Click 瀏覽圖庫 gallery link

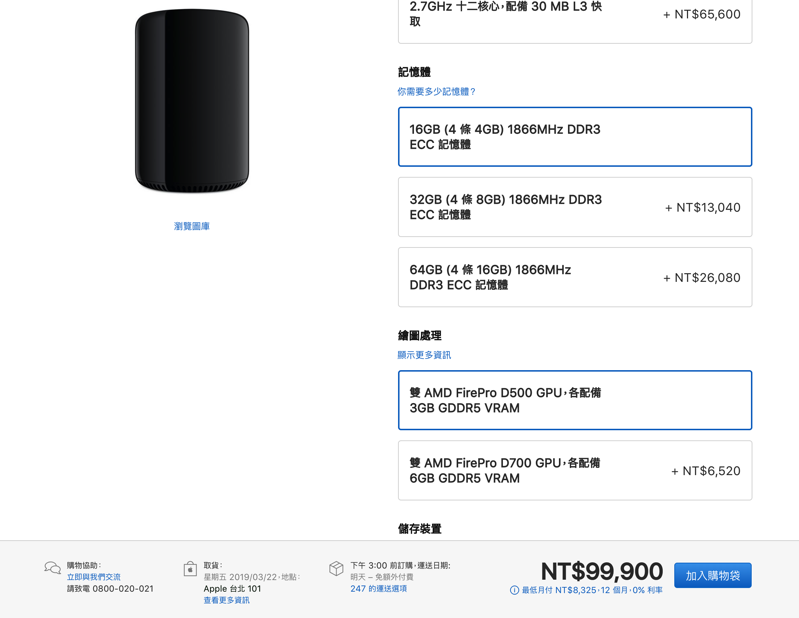pos(192,226)
